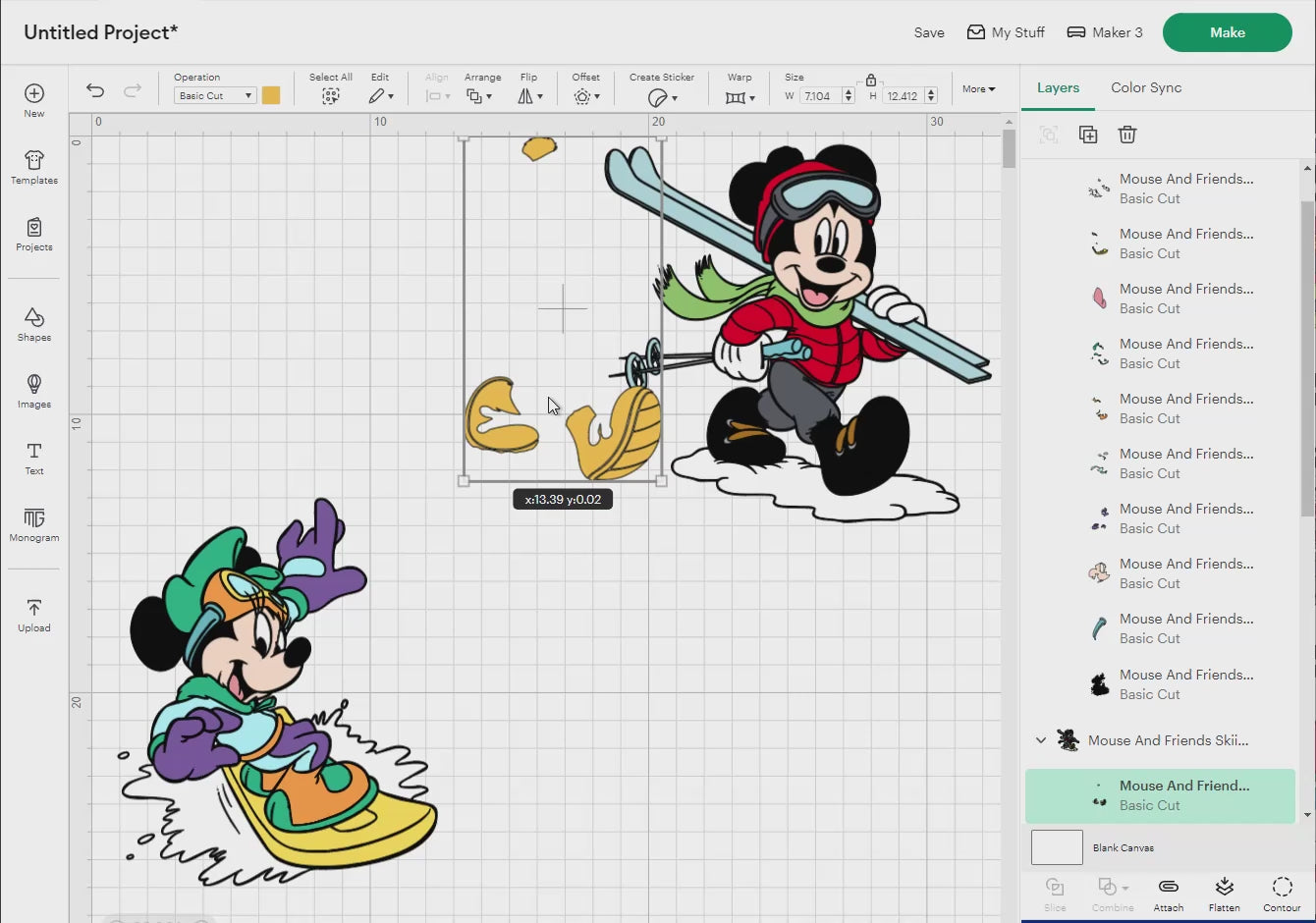1316x923 pixels.
Task: Click the Height size input field
Action: tap(903, 96)
